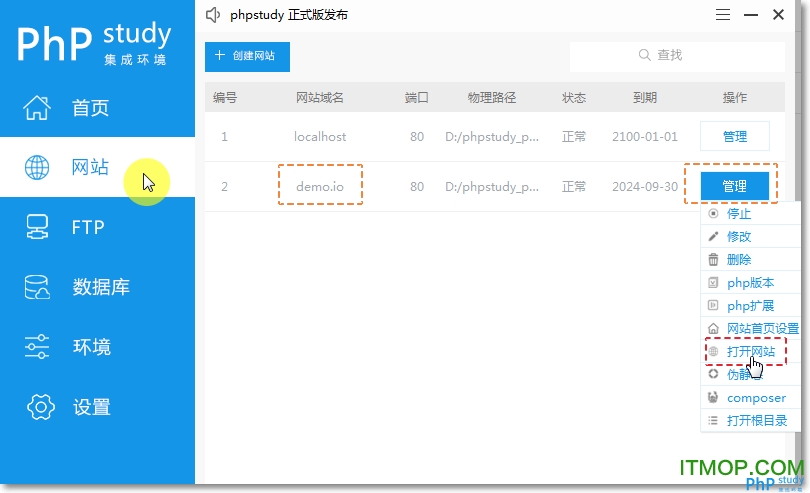Click the FTP server icon in sidebar
This screenshot has height=493, width=810.
(x=37, y=227)
